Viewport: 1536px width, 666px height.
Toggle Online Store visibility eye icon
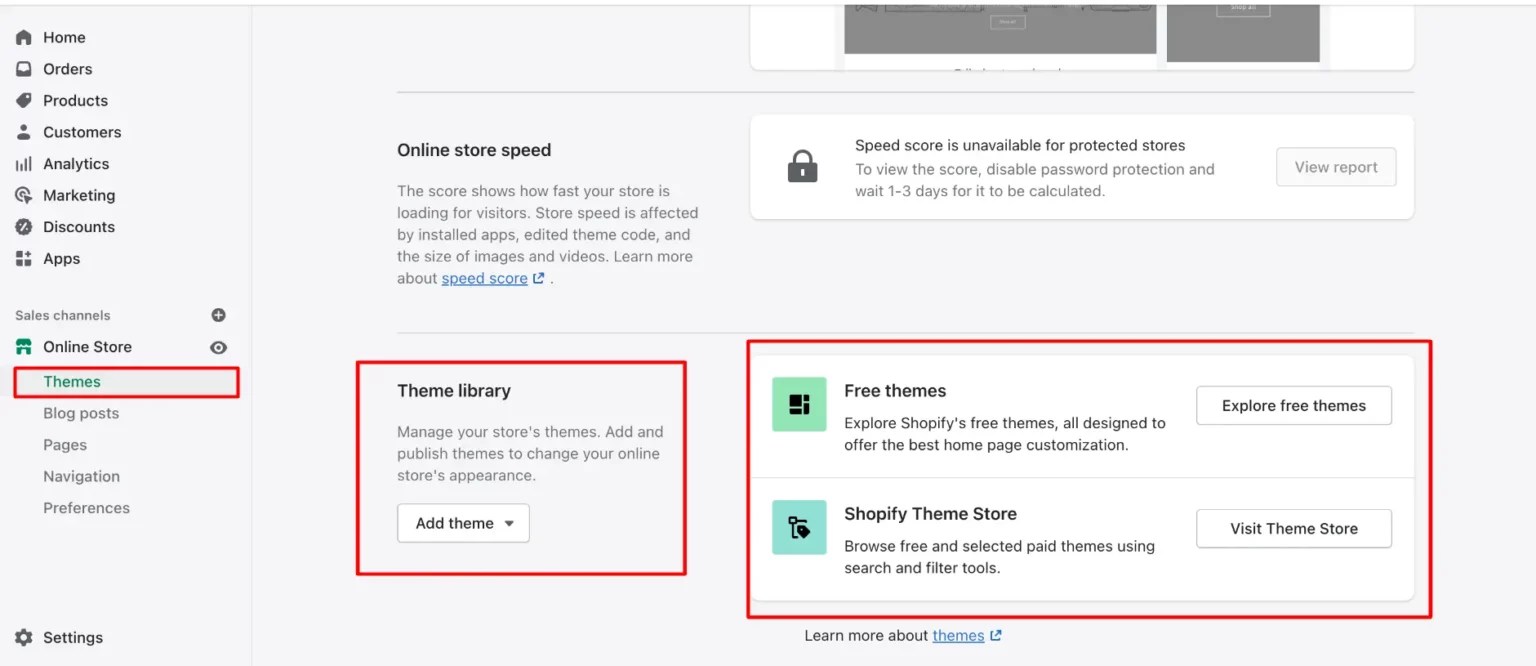(x=218, y=346)
